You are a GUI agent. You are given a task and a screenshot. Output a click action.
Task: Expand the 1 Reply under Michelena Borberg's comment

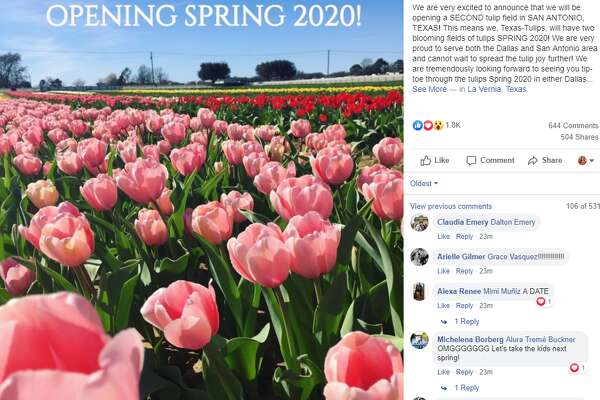click(x=466, y=388)
